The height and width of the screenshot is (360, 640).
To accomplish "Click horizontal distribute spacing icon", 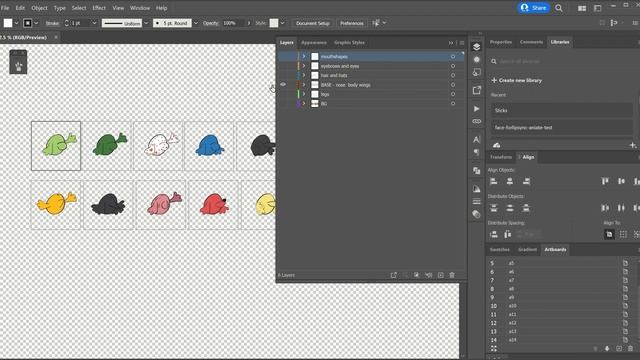I will pyautogui.click(x=507, y=234).
